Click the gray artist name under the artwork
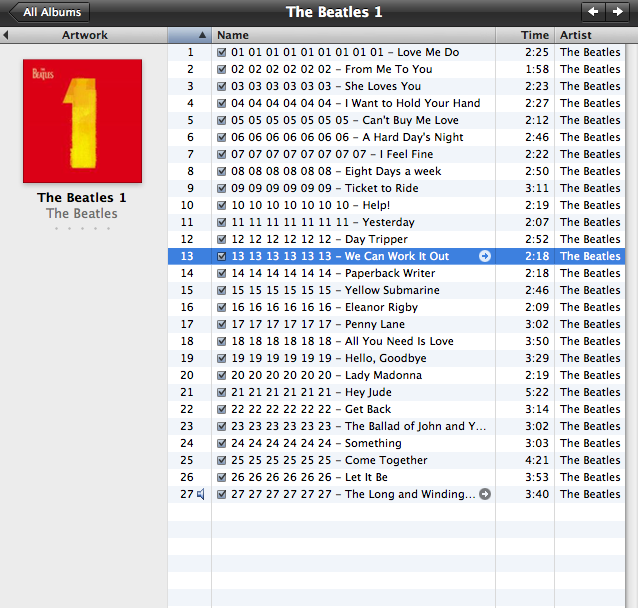The width and height of the screenshot is (638, 608). tap(82, 213)
